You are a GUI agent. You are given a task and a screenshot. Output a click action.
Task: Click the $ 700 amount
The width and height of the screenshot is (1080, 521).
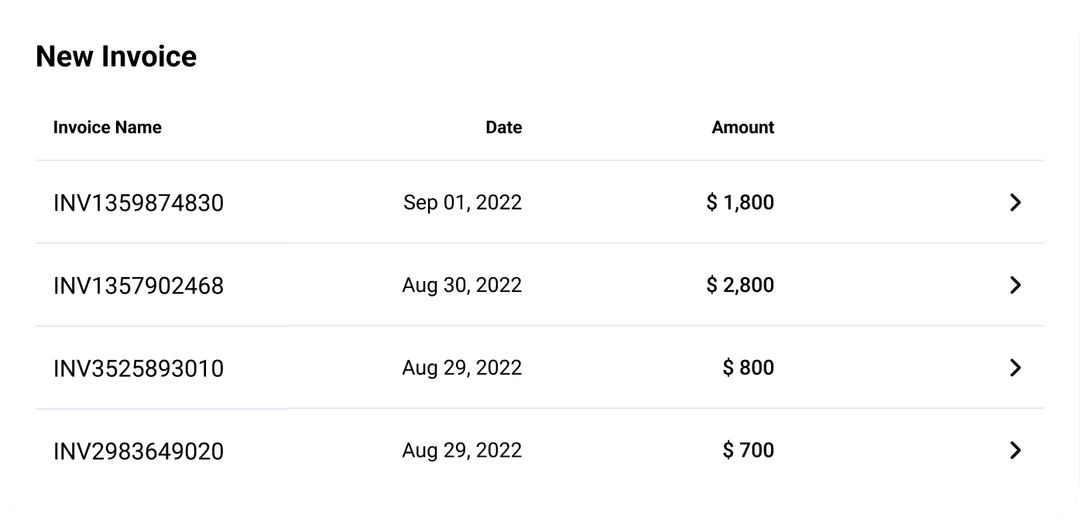(x=748, y=450)
